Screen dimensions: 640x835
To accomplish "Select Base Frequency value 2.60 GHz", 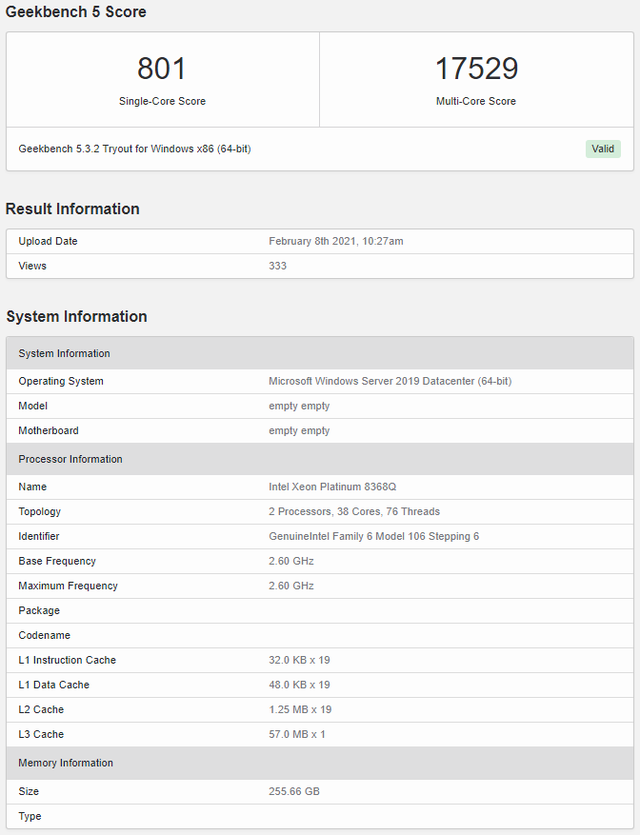I will 291,561.
